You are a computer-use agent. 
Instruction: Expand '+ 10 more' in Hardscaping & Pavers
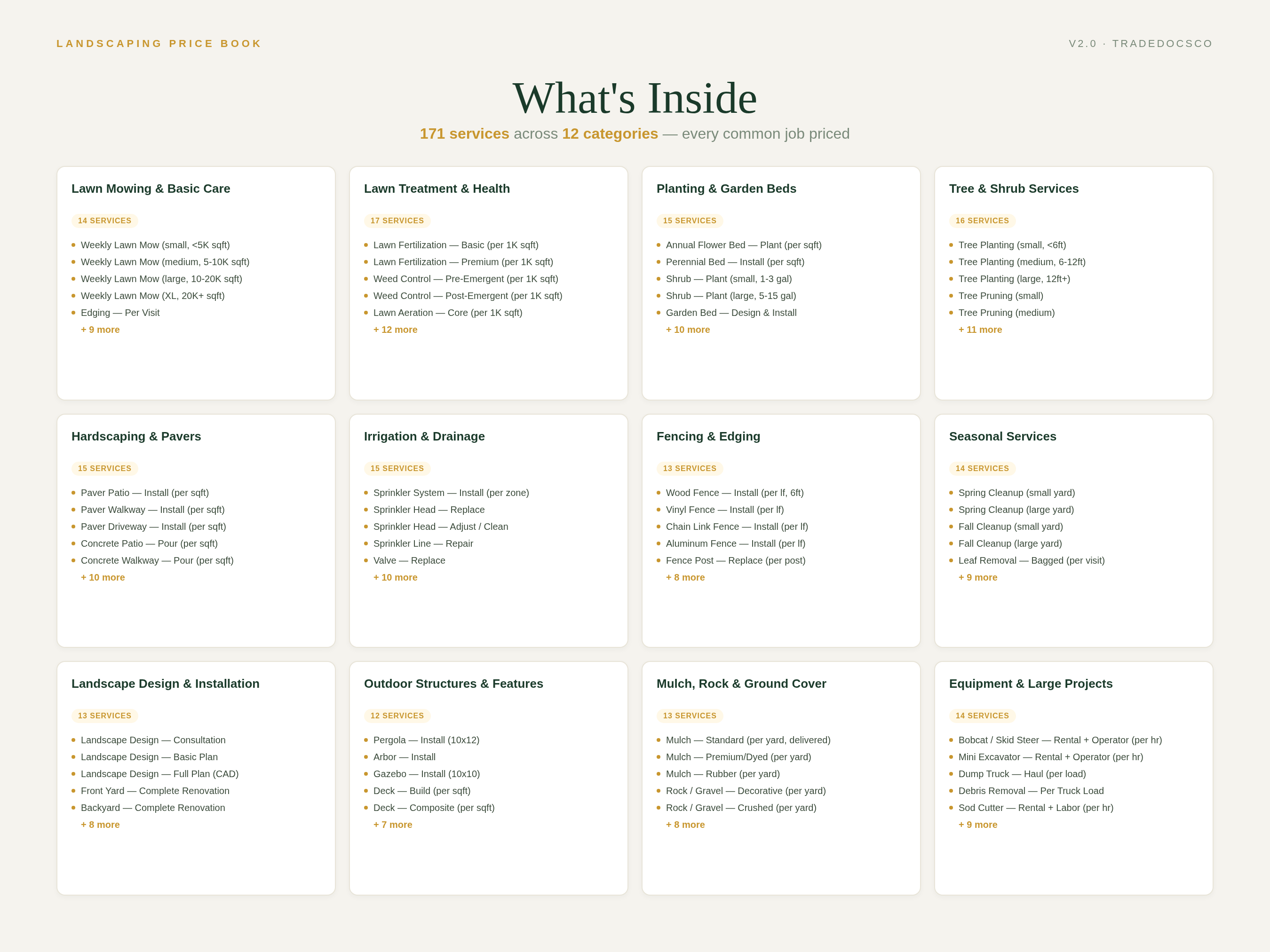[103, 577]
